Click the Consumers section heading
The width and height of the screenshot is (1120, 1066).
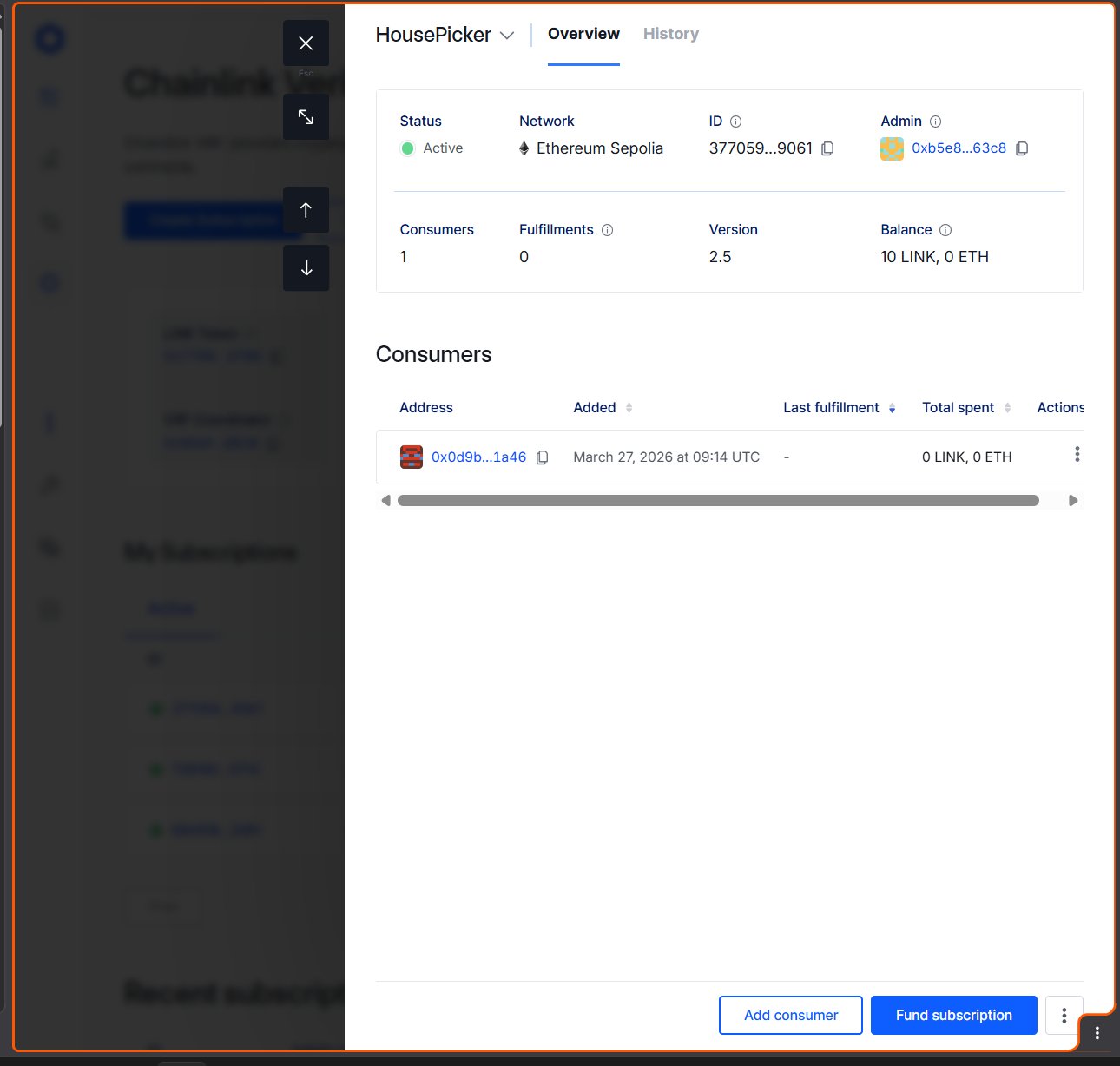pos(434,354)
